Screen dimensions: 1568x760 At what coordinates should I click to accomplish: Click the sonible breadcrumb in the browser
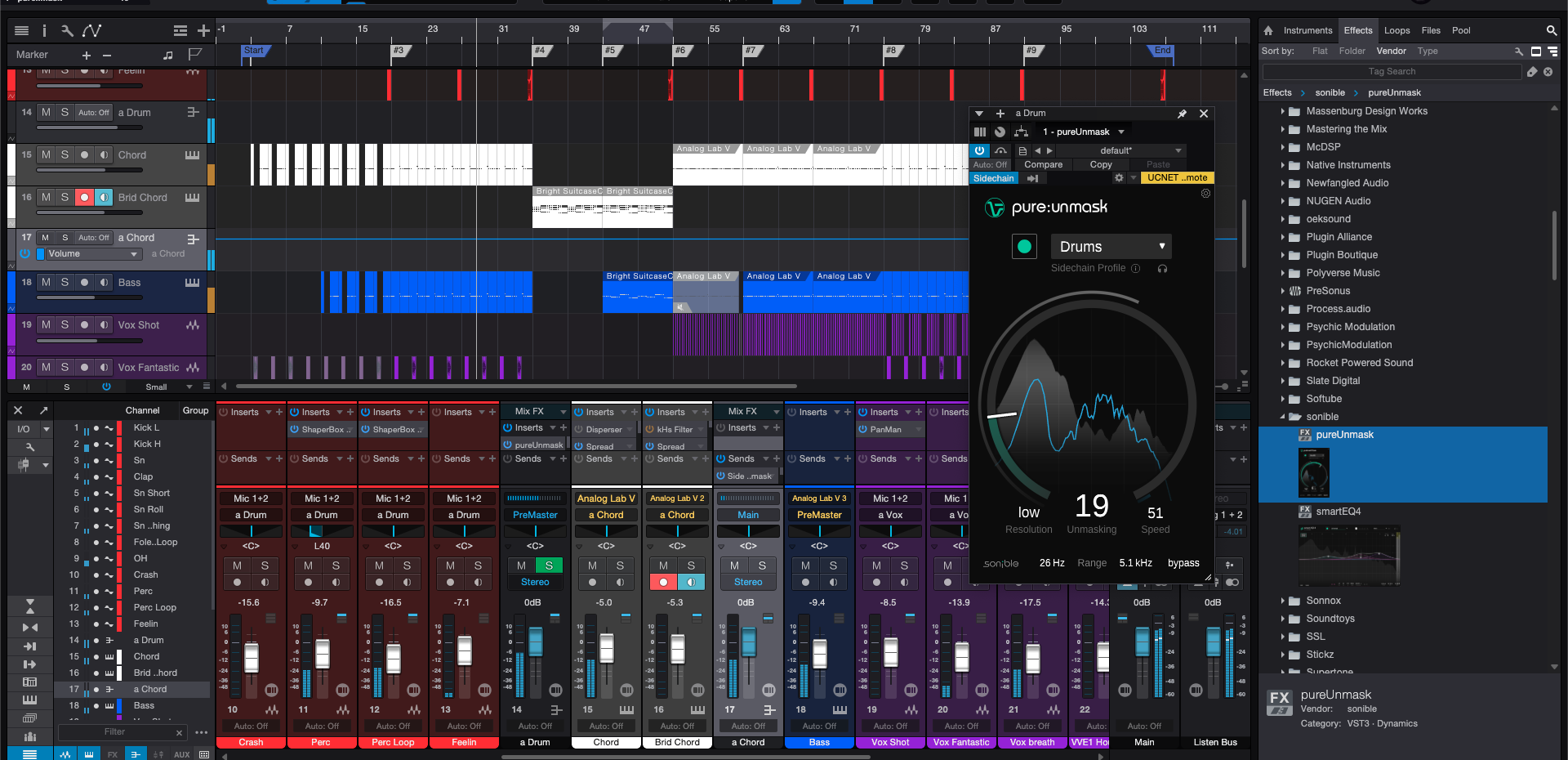[x=1330, y=93]
